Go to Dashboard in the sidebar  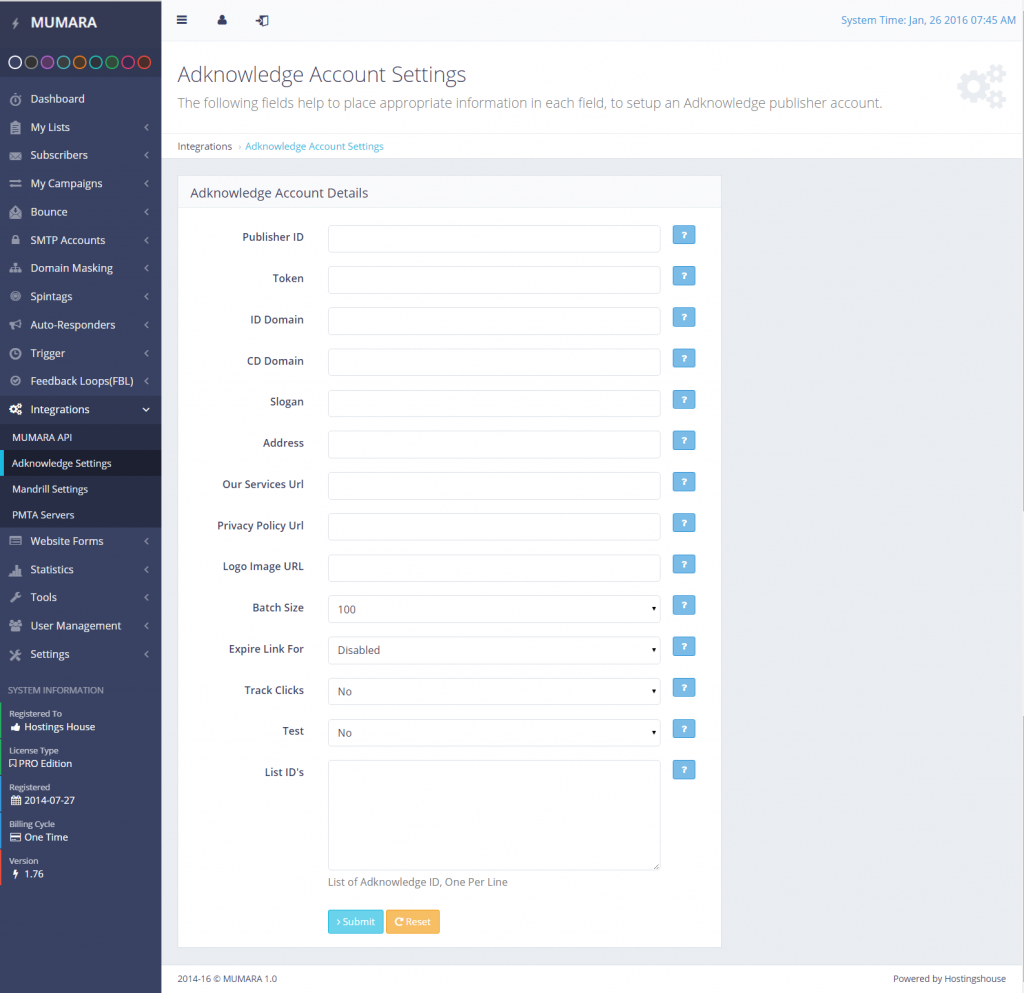(57, 99)
